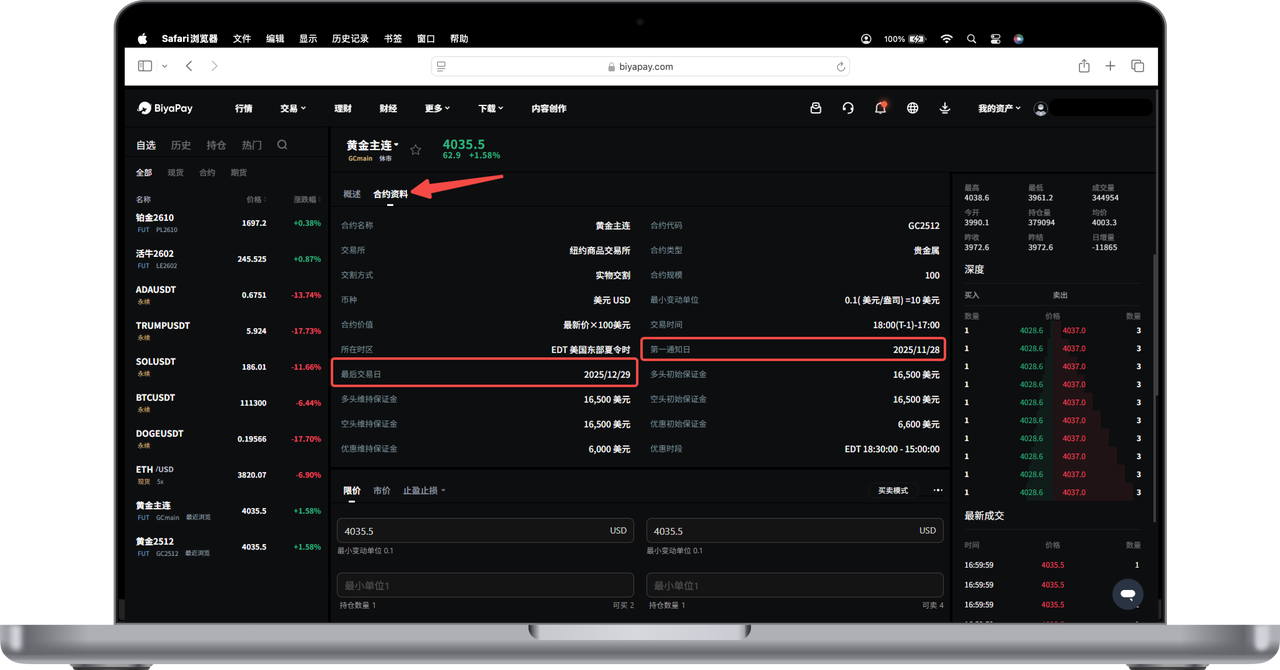This screenshot has width=1280, height=670.
Task: Toggle the 买卖模式 button
Action: tap(893, 491)
